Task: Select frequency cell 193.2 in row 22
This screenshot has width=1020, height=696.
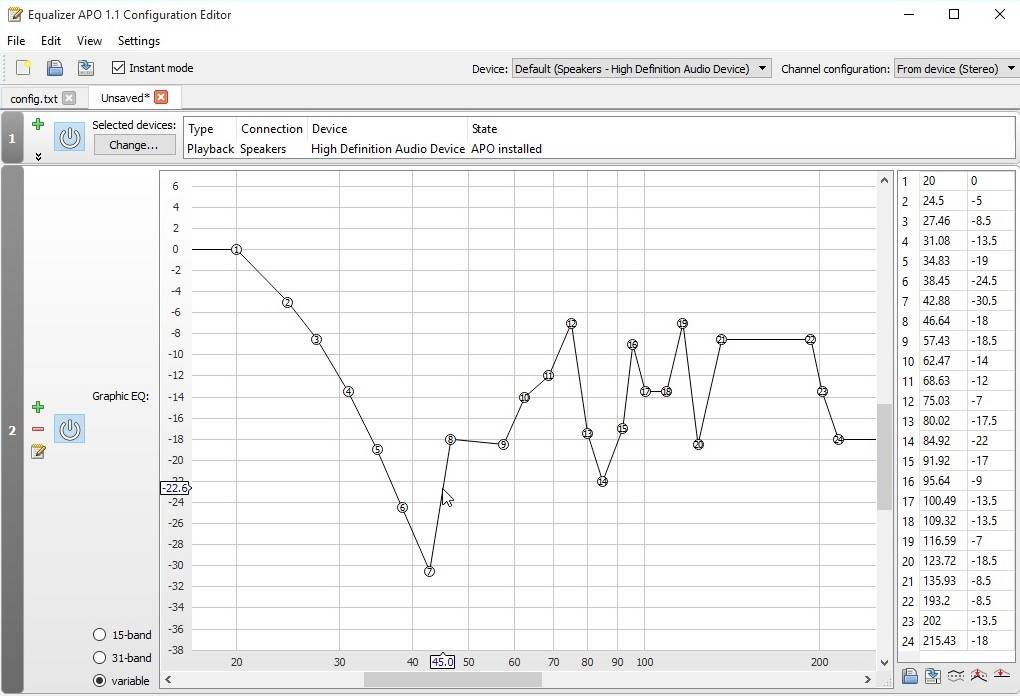Action: pyautogui.click(x=943, y=601)
